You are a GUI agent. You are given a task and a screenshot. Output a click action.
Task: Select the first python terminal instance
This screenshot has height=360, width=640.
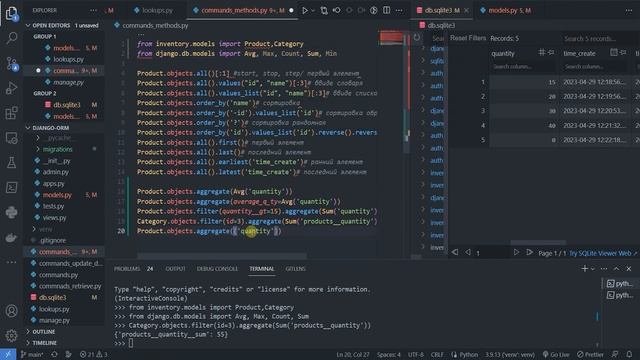click(620, 283)
